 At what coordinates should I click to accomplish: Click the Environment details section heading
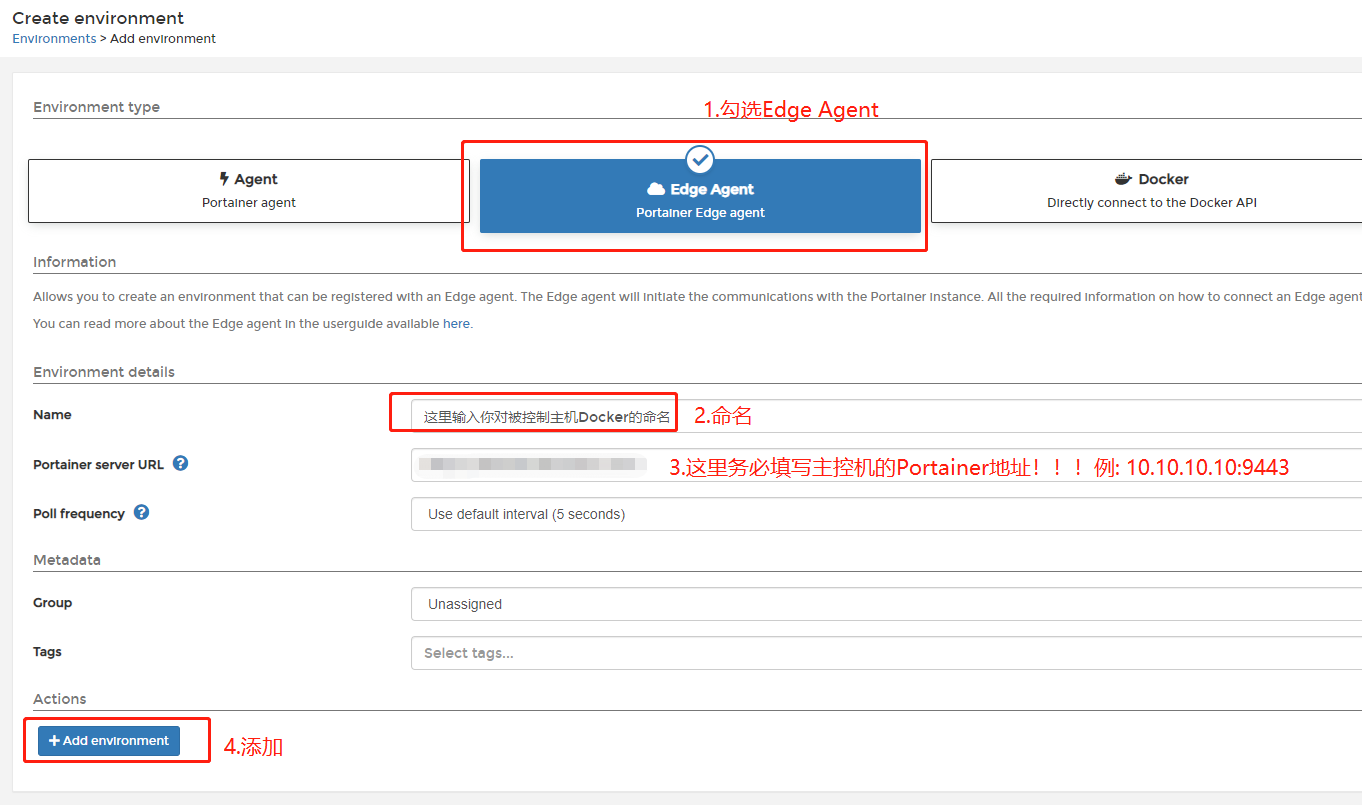104,372
